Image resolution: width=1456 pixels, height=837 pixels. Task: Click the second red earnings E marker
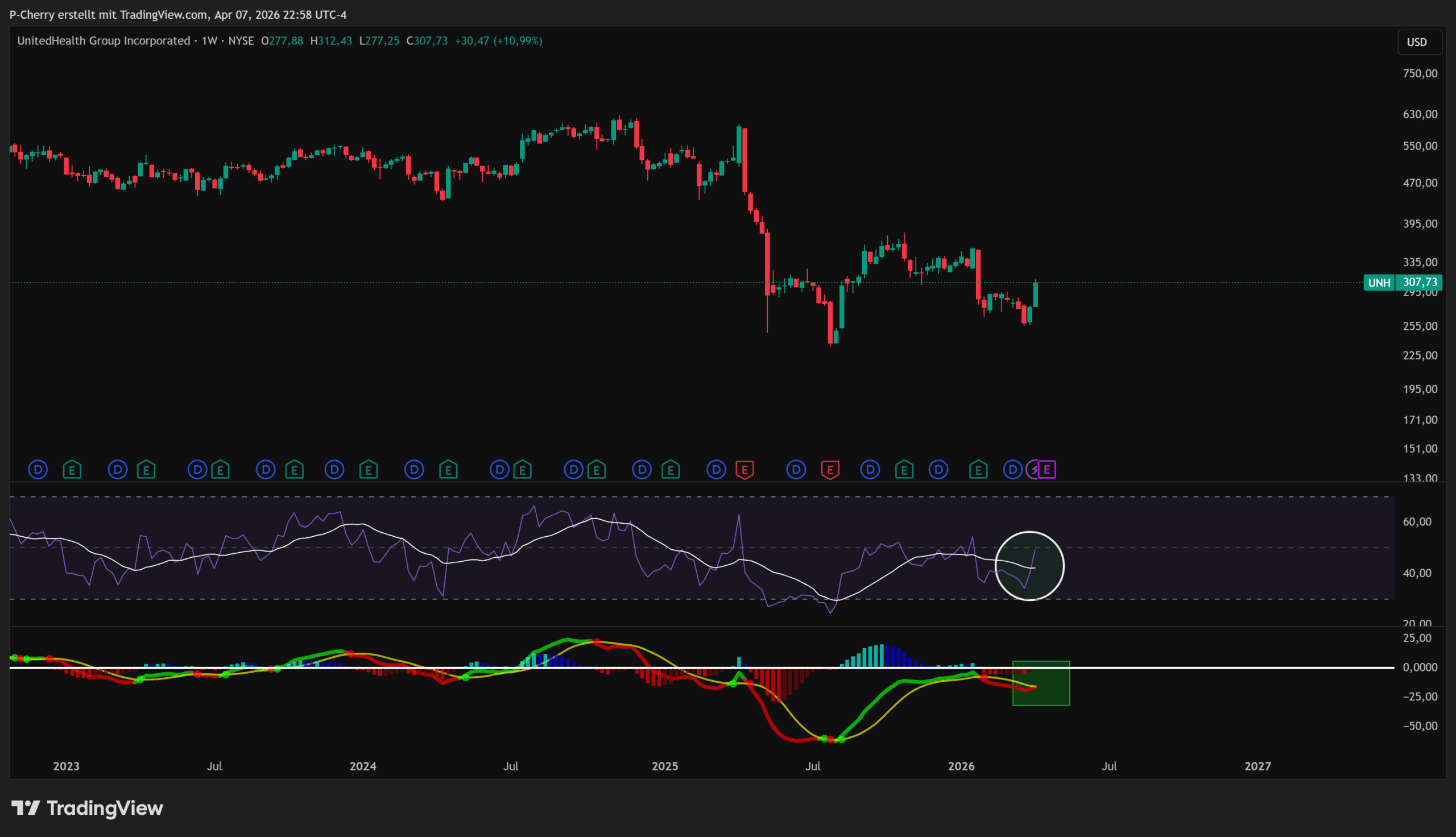click(x=830, y=470)
